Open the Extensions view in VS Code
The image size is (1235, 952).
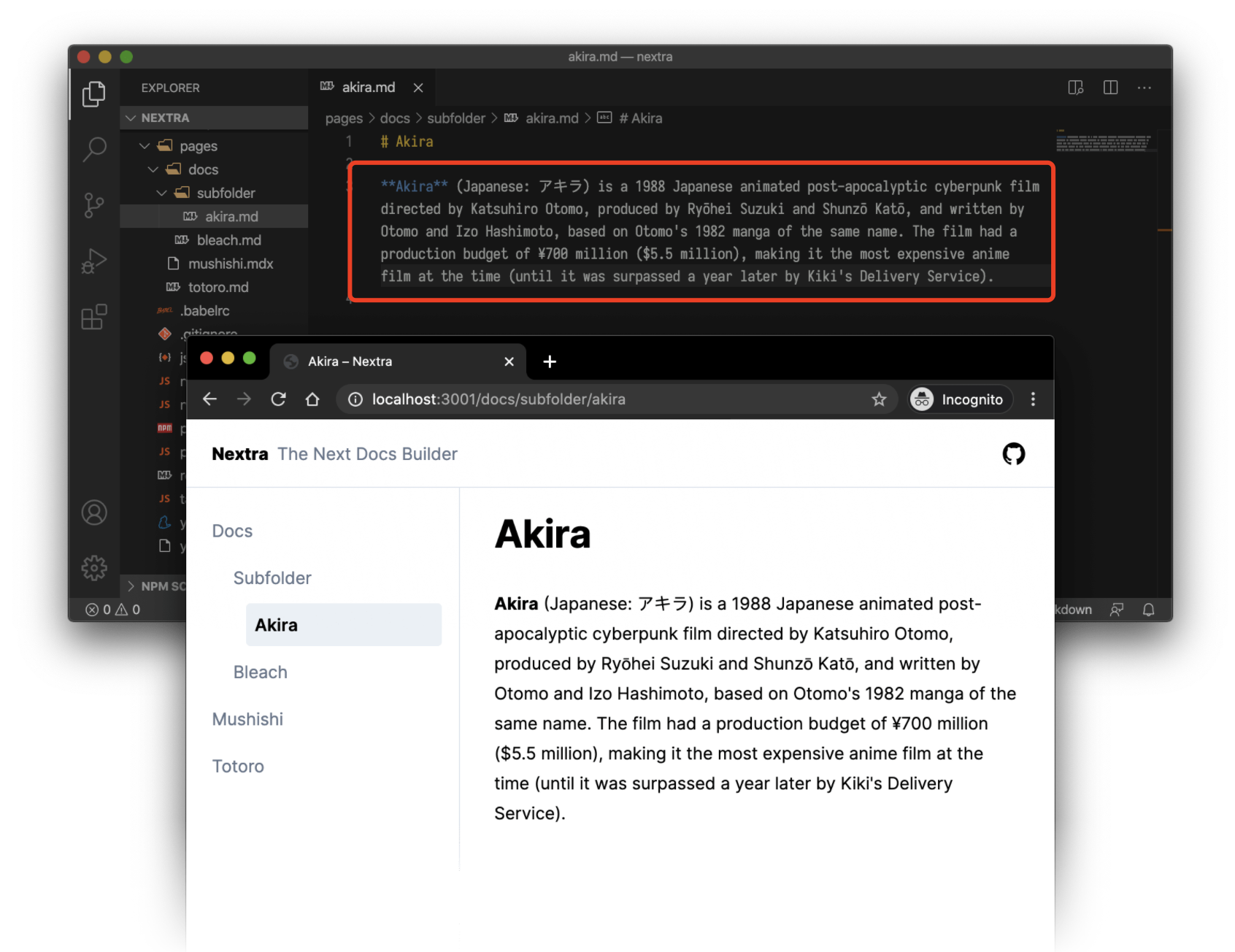[x=93, y=317]
